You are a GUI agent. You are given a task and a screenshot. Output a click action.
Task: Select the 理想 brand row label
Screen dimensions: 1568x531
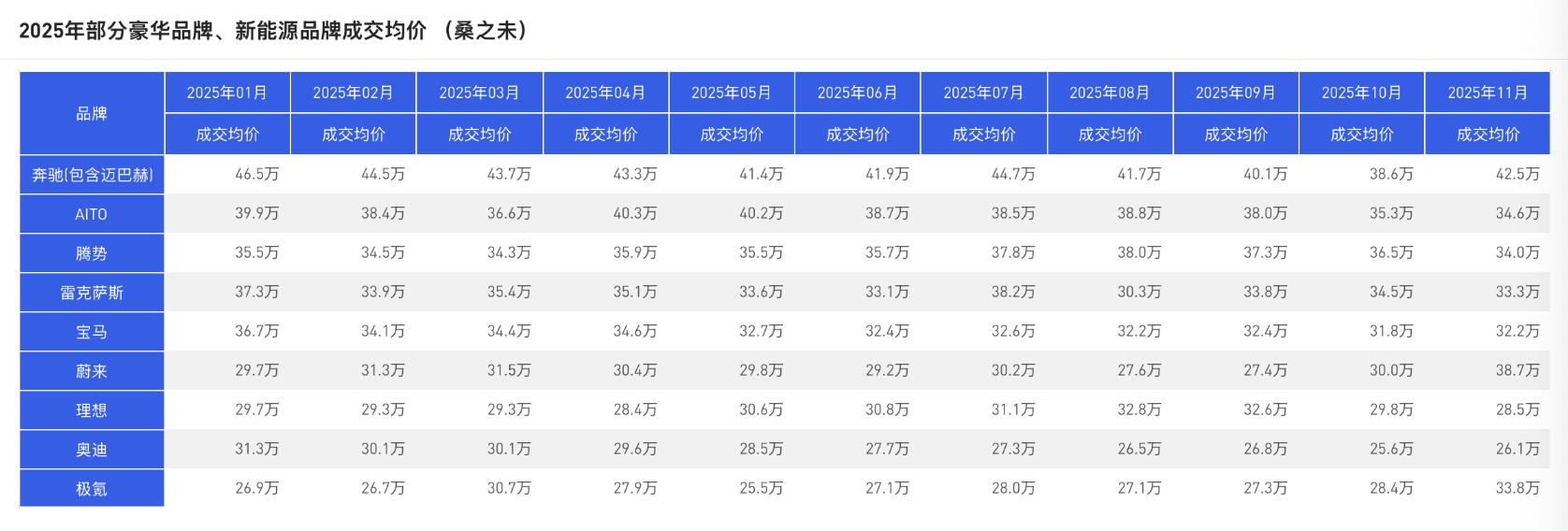click(x=92, y=410)
